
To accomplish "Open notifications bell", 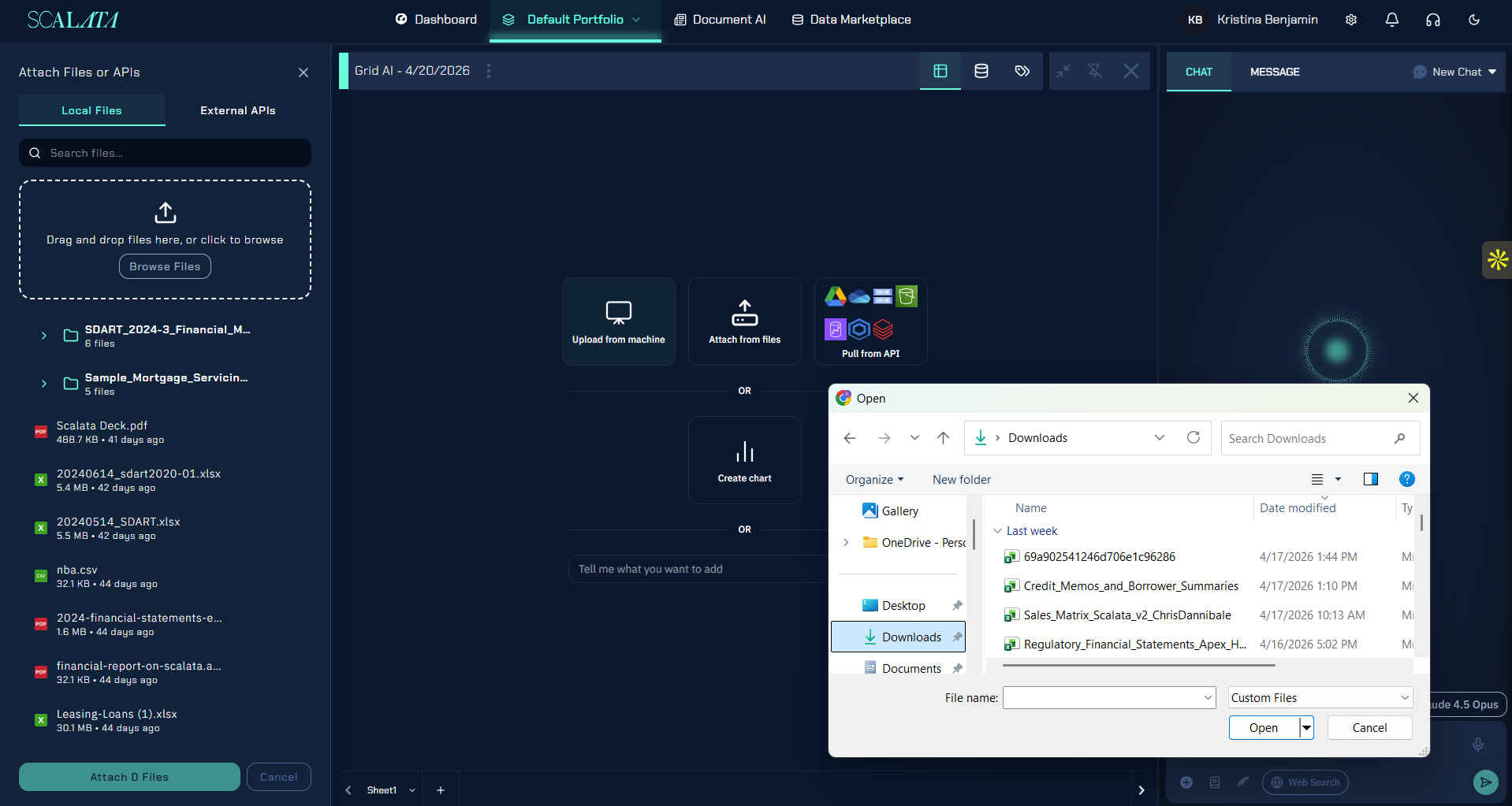I will (1392, 20).
